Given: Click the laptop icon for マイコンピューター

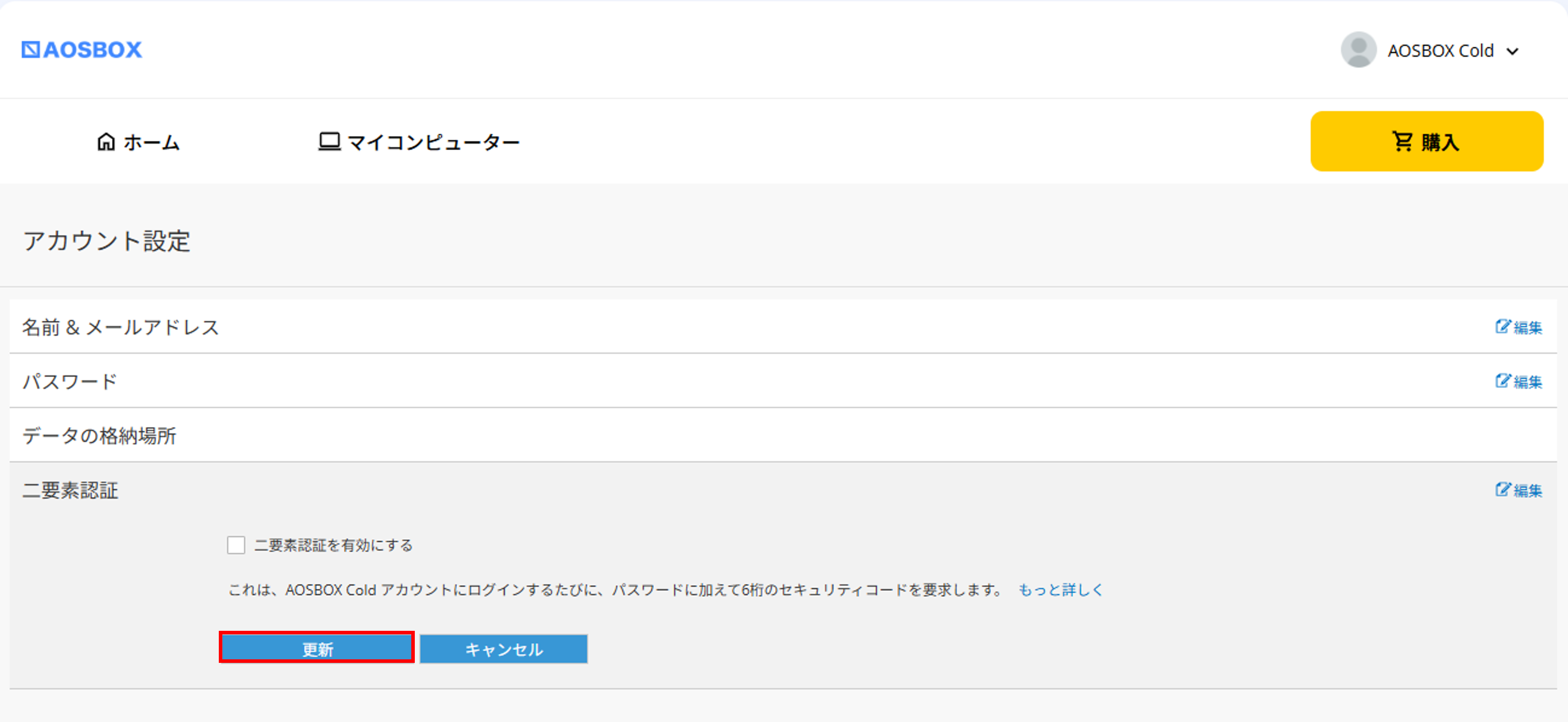Looking at the screenshot, I should coord(329,142).
